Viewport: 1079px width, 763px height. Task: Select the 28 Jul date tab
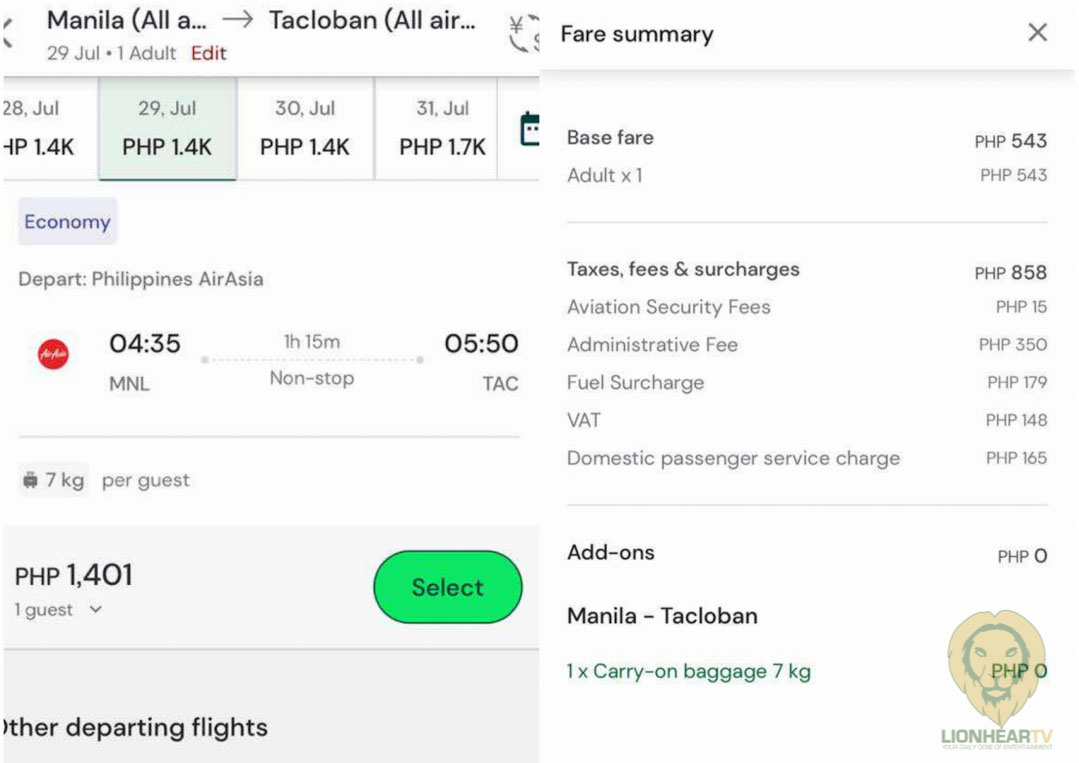pyautogui.click(x=40, y=128)
